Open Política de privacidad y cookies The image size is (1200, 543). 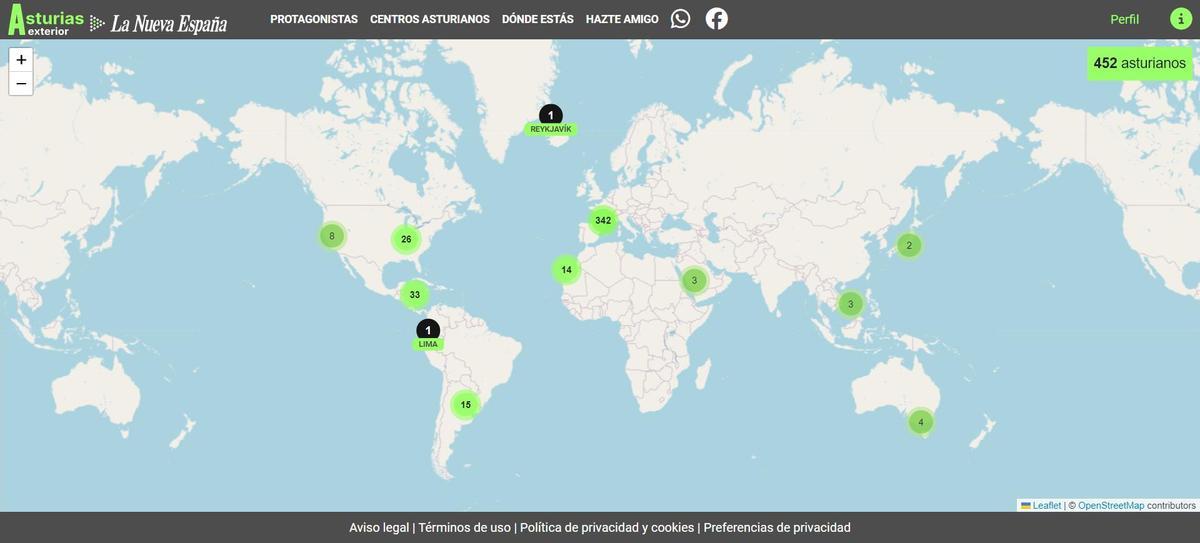[x=606, y=527]
